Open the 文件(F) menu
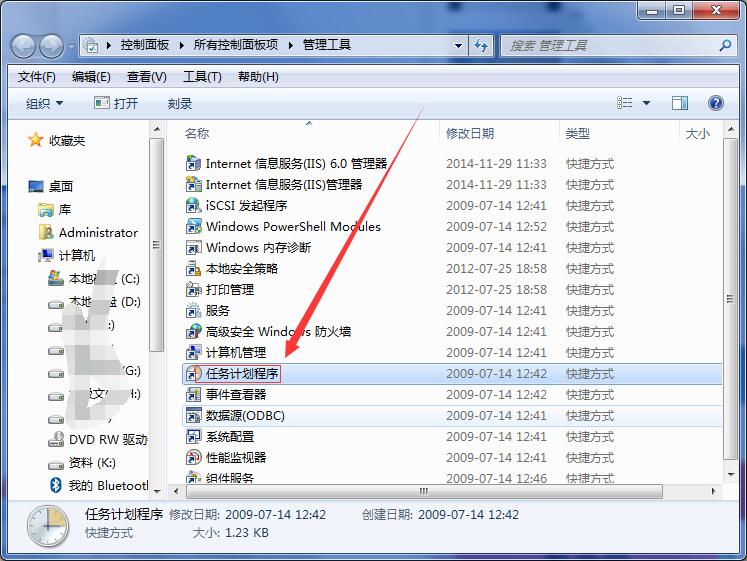 37,77
